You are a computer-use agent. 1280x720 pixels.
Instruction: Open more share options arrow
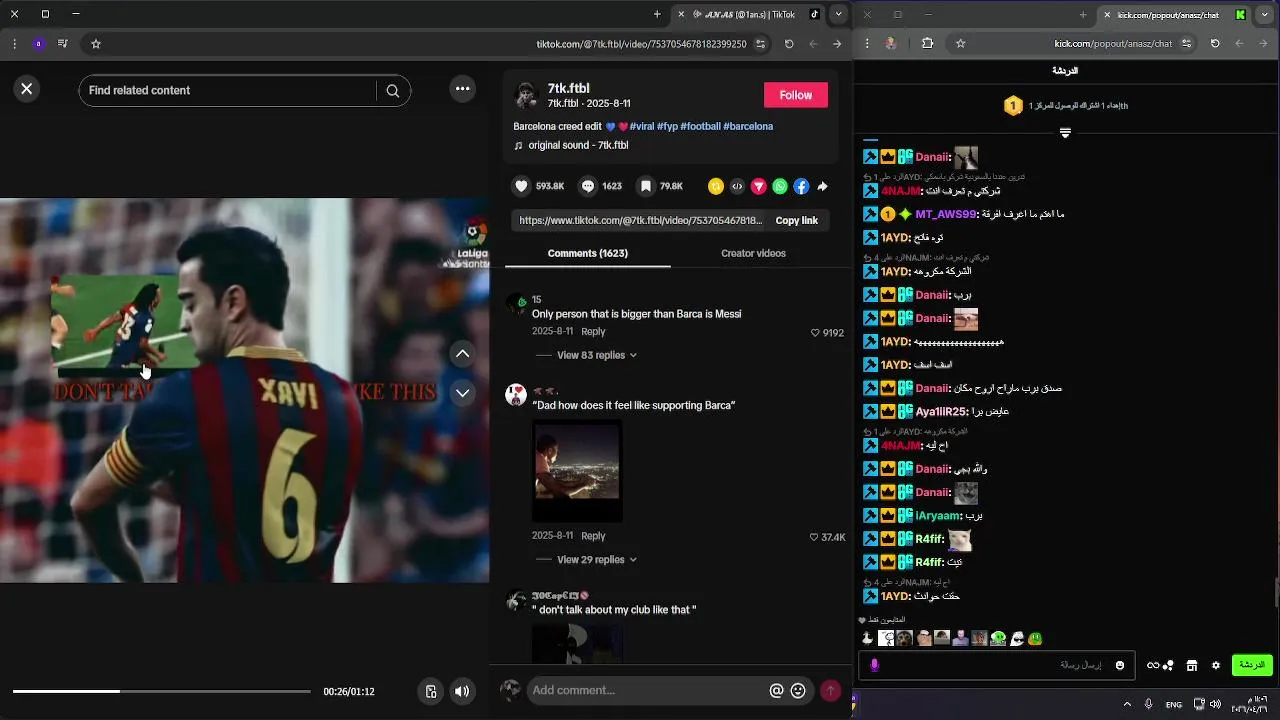pyautogui.click(x=822, y=186)
